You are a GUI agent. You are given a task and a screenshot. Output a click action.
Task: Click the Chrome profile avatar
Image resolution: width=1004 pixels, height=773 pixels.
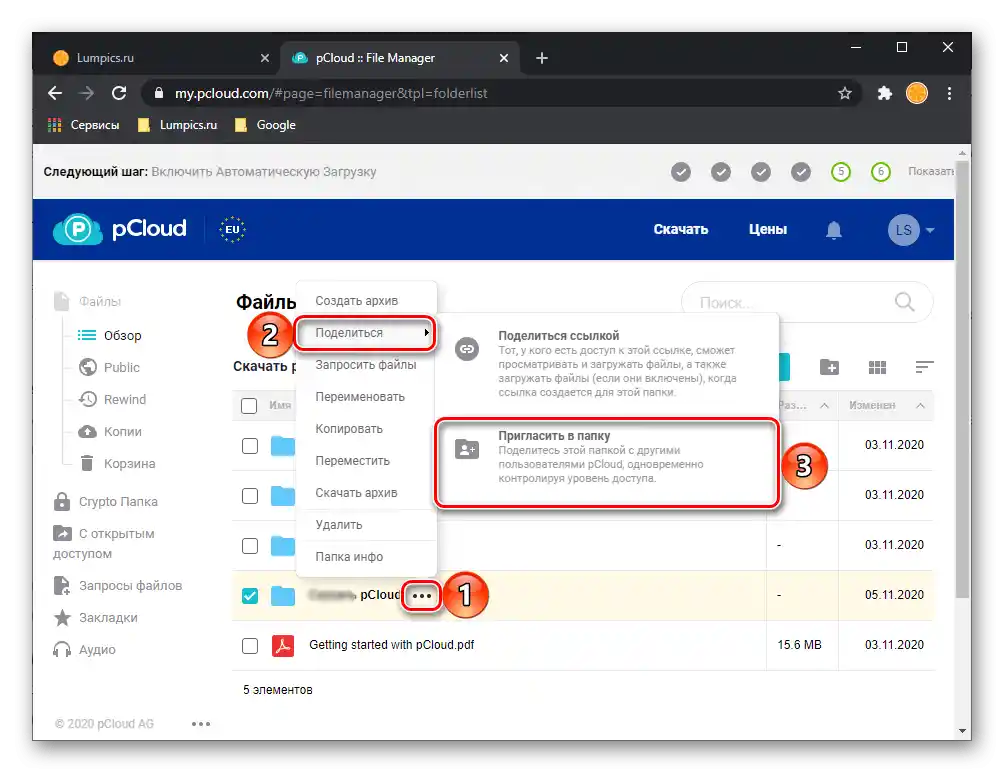pyautogui.click(x=917, y=94)
